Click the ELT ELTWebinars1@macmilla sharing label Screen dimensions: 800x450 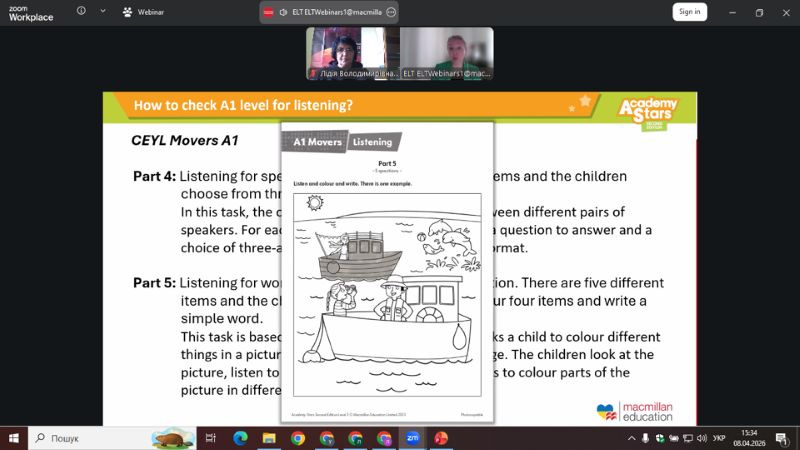click(337, 12)
